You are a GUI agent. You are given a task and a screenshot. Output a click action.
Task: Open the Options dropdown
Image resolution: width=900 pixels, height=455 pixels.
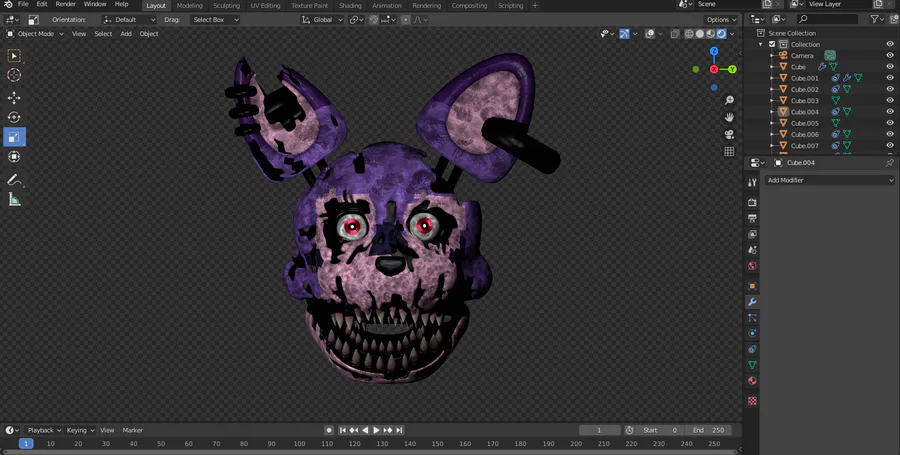(721, 20)
